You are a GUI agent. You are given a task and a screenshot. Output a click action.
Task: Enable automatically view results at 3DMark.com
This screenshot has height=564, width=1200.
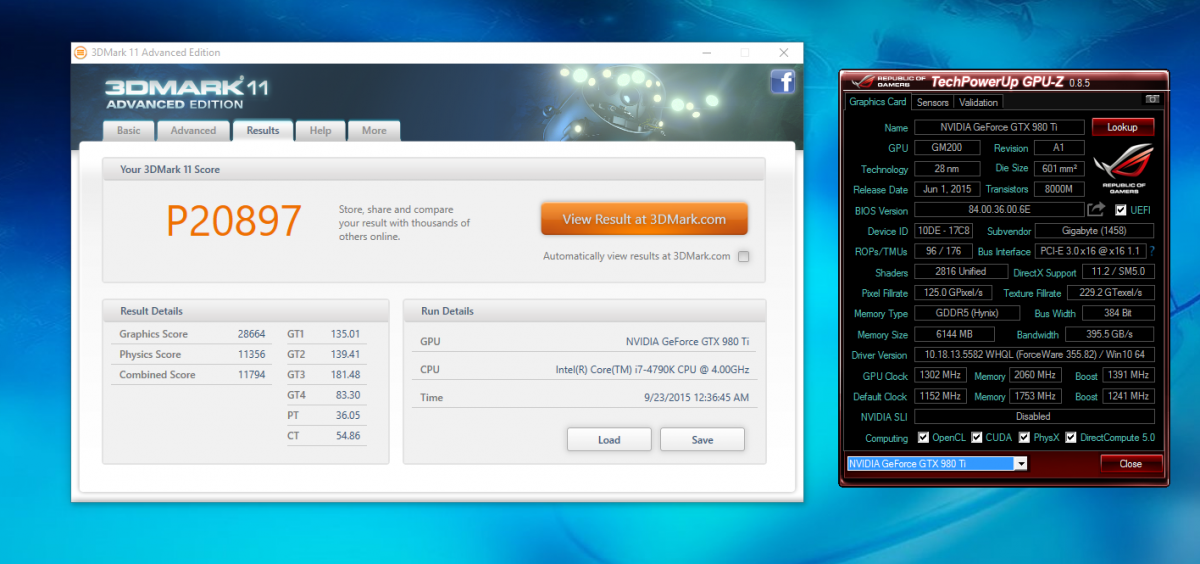743,256
